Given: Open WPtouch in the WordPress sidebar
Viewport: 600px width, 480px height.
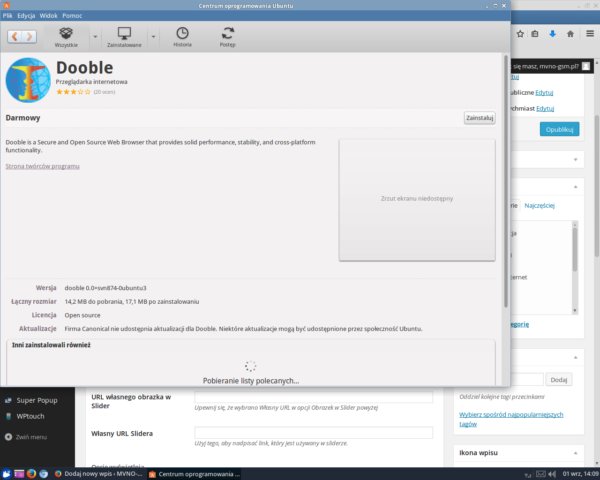Looking at the screenshot, I should pyautogui.click(x=30, y=416).
